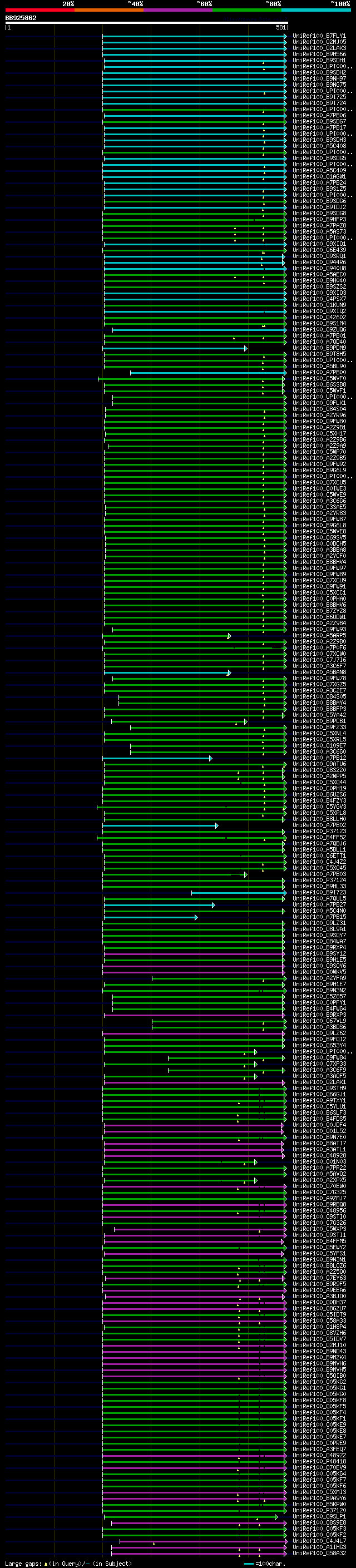The height and width of the screenshot is (1568, 356).
Task: Click the short cyan bar for UniRef100_A5BAN8
Action: click(x=167, y=672)
